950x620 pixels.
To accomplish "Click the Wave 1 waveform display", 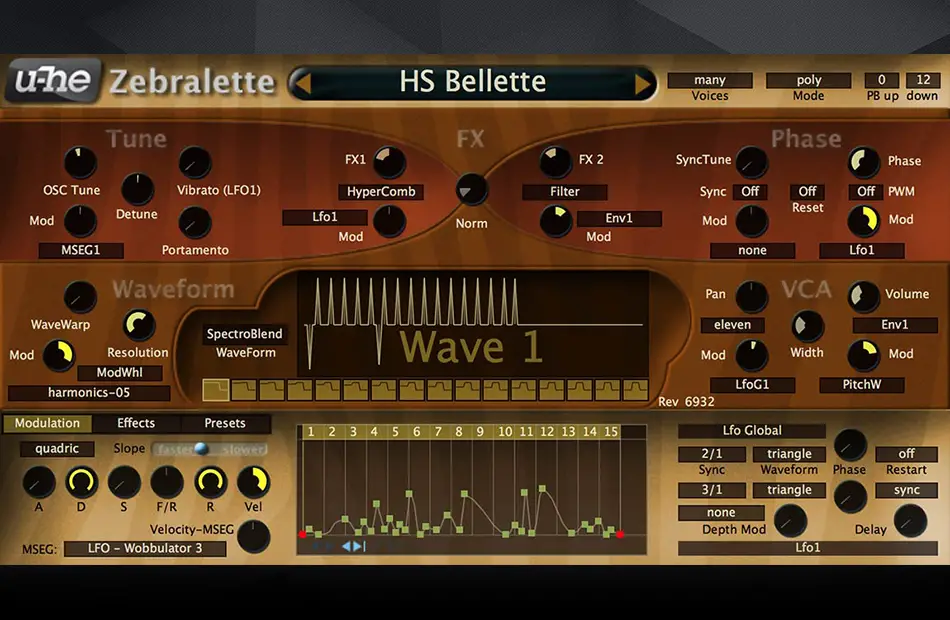I will pos(473,324).
